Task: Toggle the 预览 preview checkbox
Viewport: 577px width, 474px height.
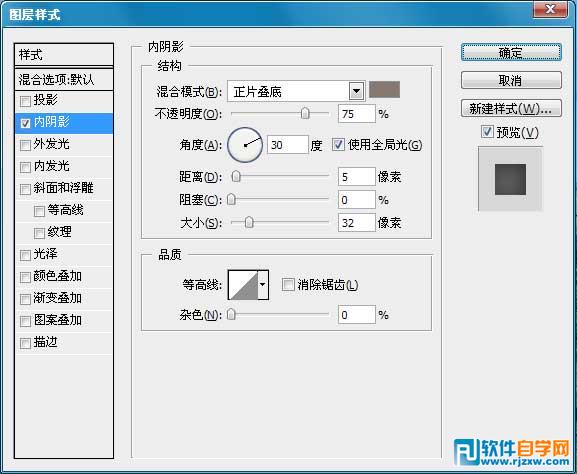Action: [487, 132]
